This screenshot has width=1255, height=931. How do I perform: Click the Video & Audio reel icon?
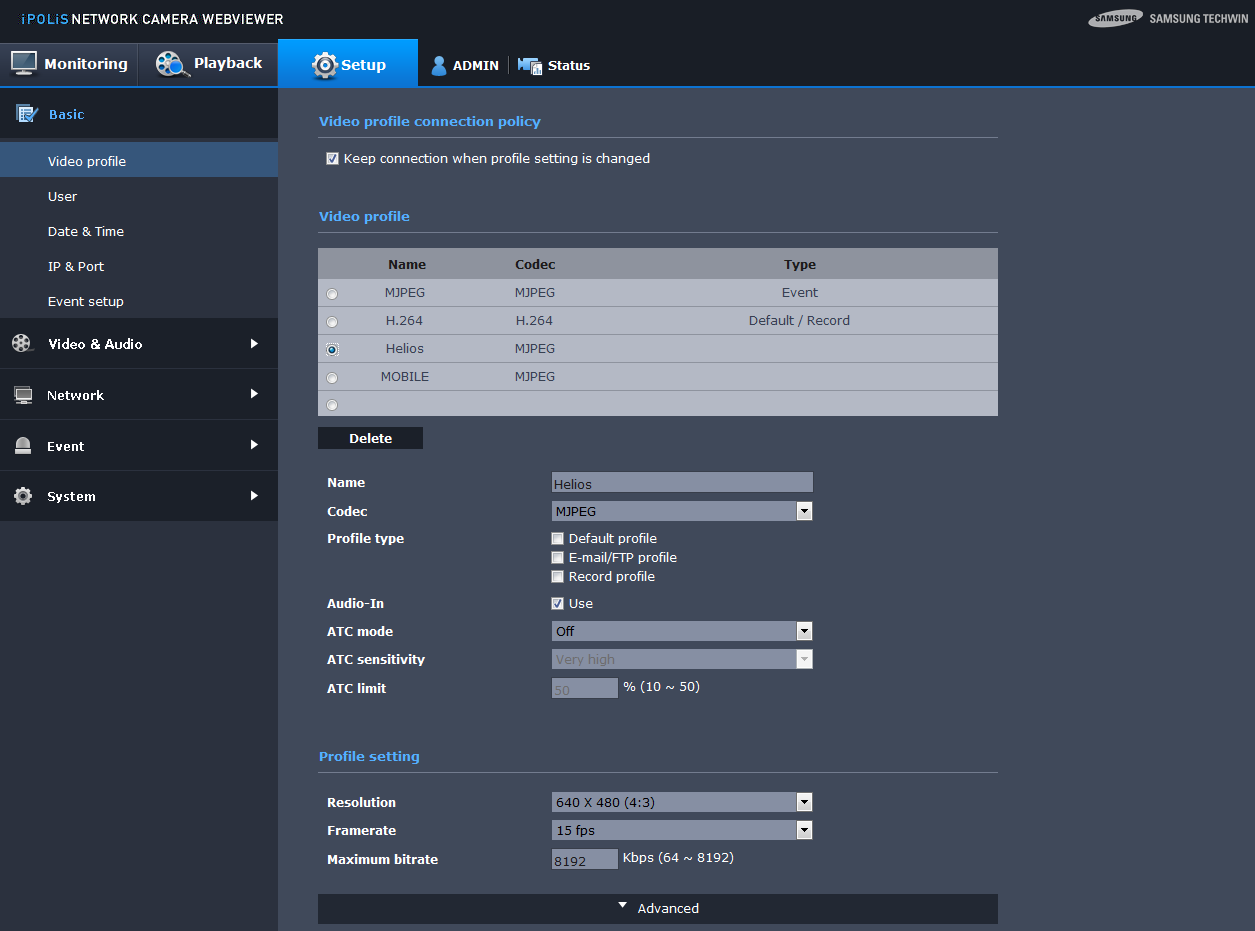tap(22, 343)
